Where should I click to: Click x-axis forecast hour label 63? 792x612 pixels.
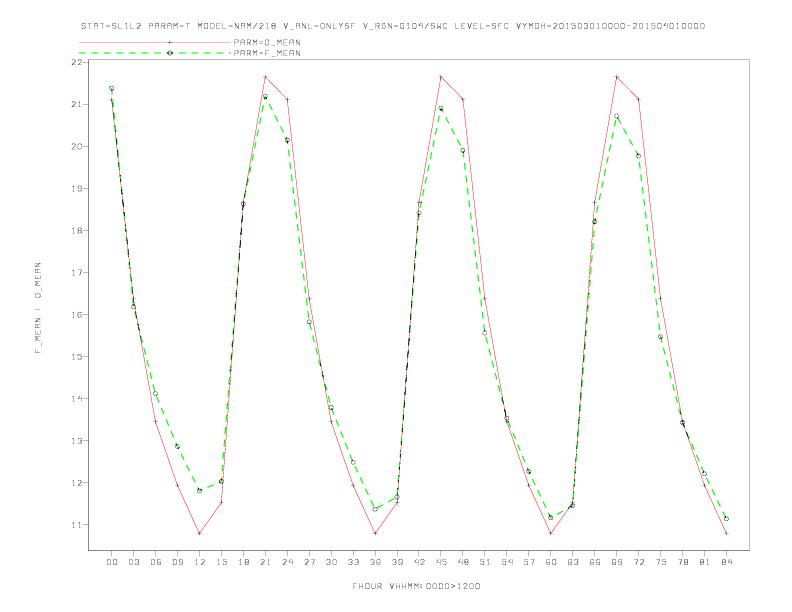pos(573,562)
